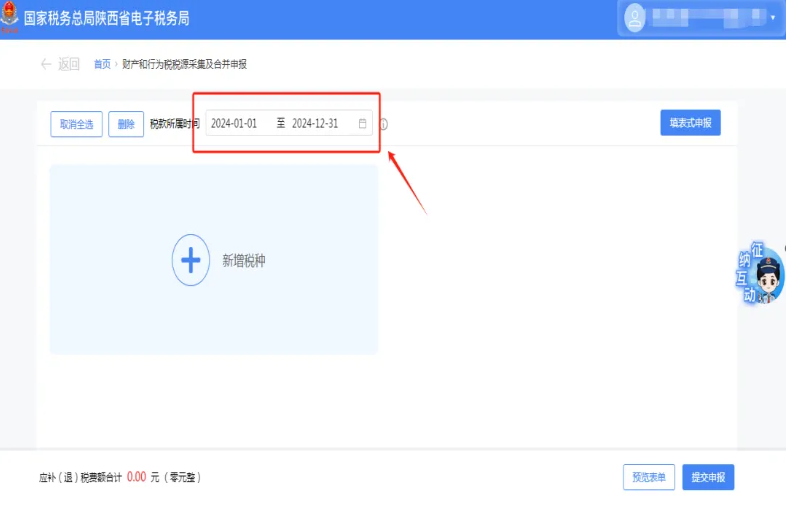The height and width of the screenshot is (515, 786).
Task: Click info icon beside the date range
Action: coord(383,125)
